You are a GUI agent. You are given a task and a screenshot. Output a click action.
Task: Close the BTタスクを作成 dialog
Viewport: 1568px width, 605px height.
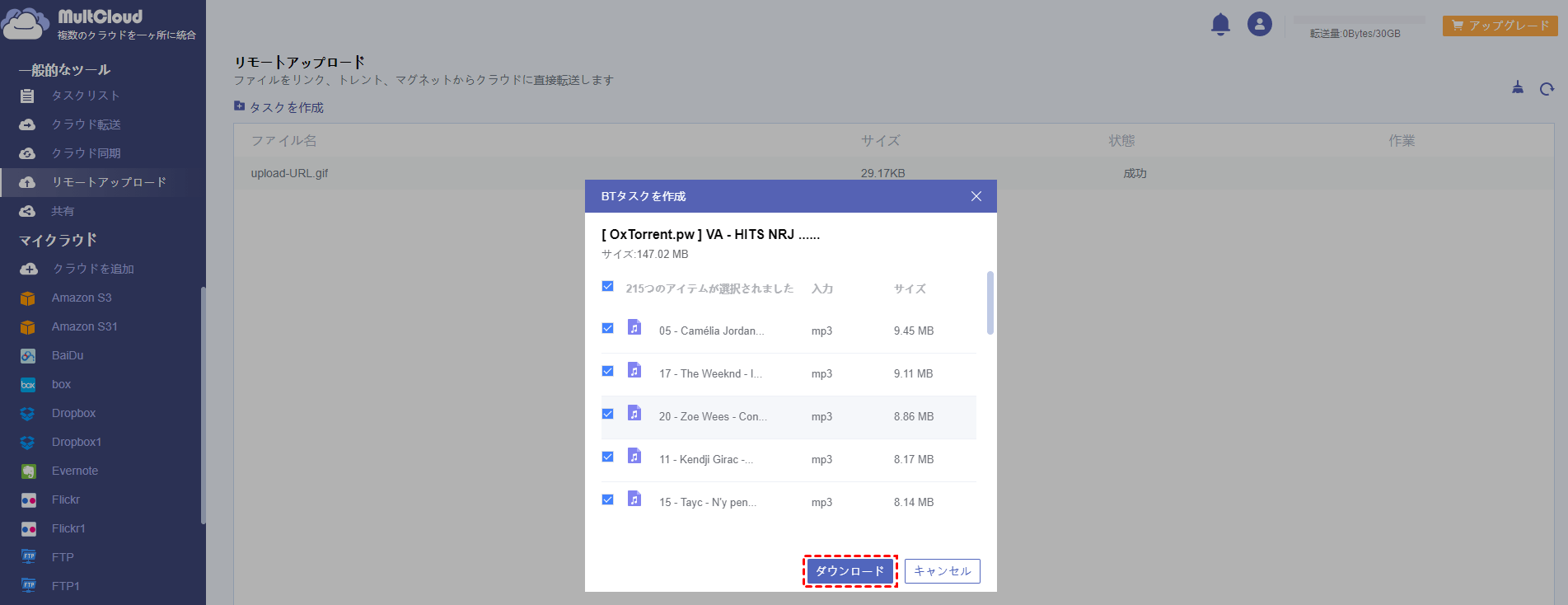976,196
